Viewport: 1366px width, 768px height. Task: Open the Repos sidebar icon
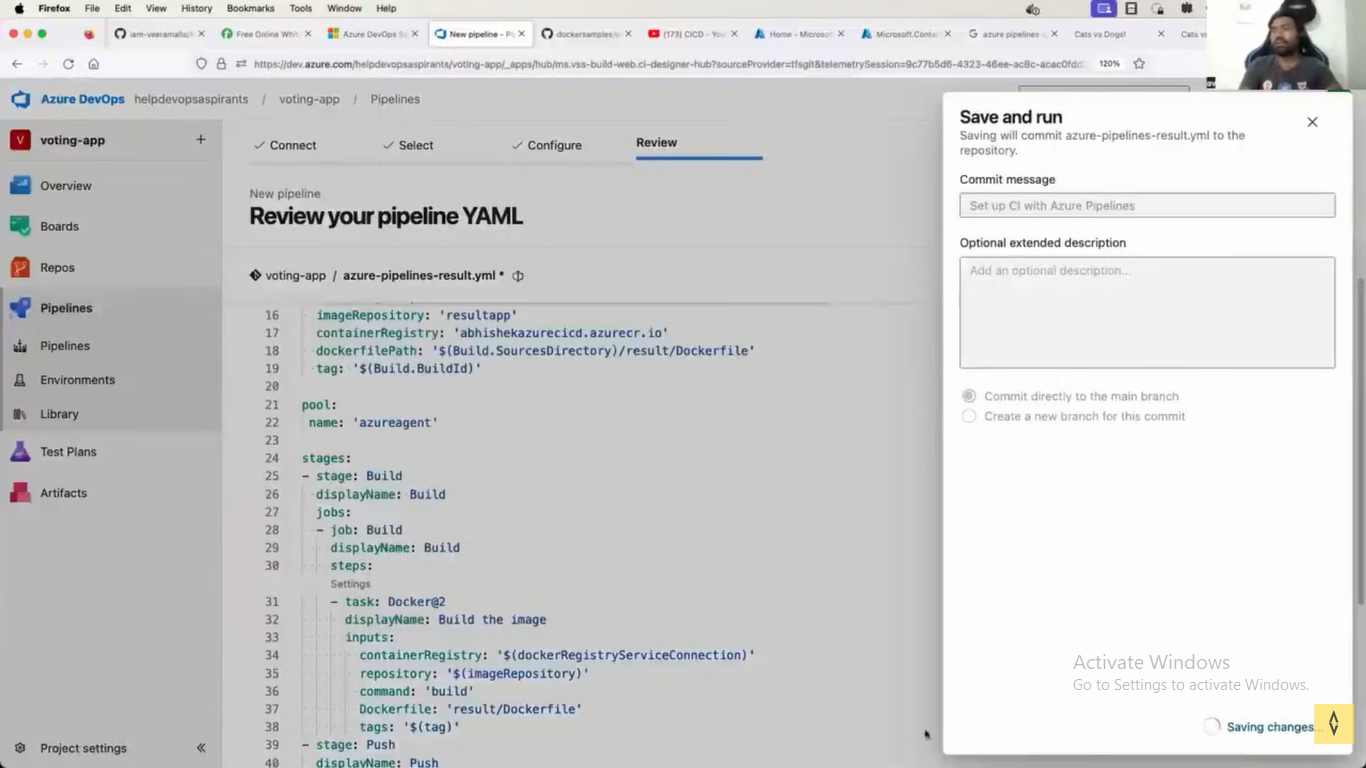[20, 267]
